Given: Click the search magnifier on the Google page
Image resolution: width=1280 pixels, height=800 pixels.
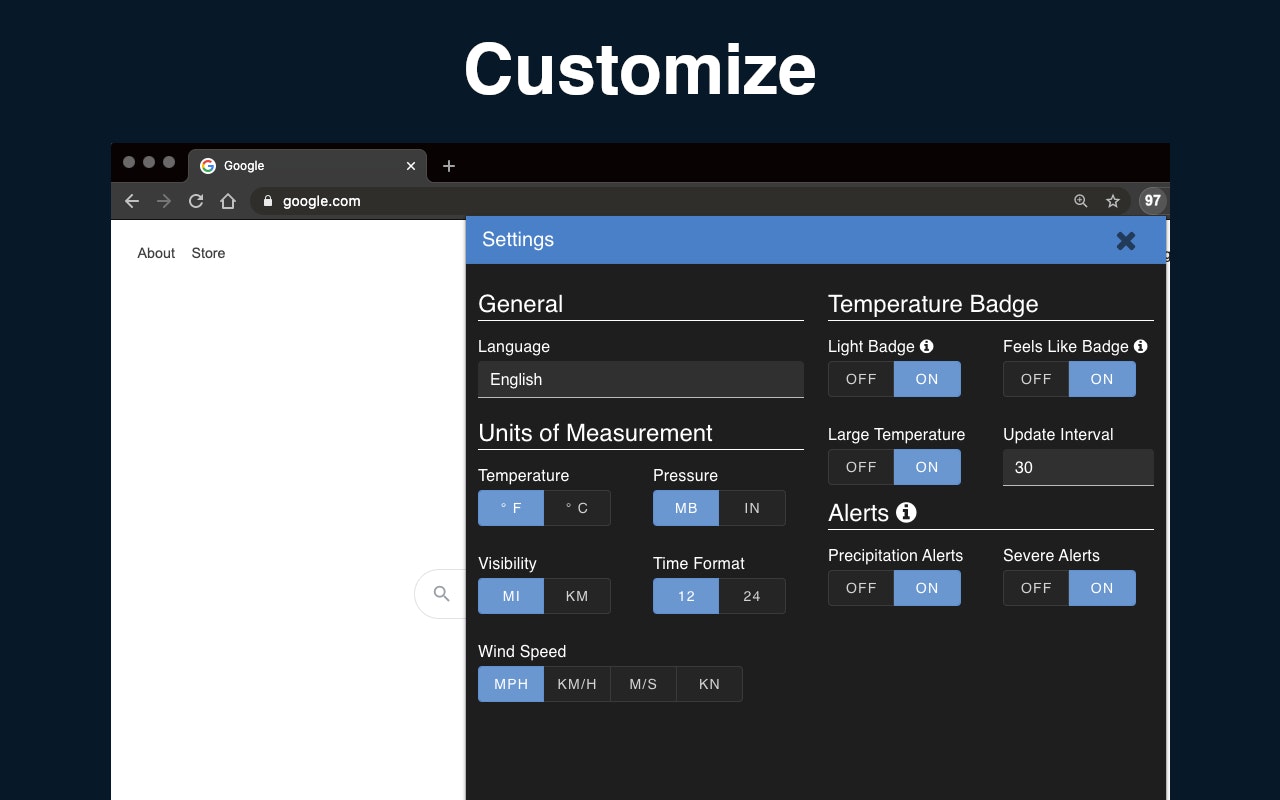Looking at the screenshot, I should (x=439, y=594).
